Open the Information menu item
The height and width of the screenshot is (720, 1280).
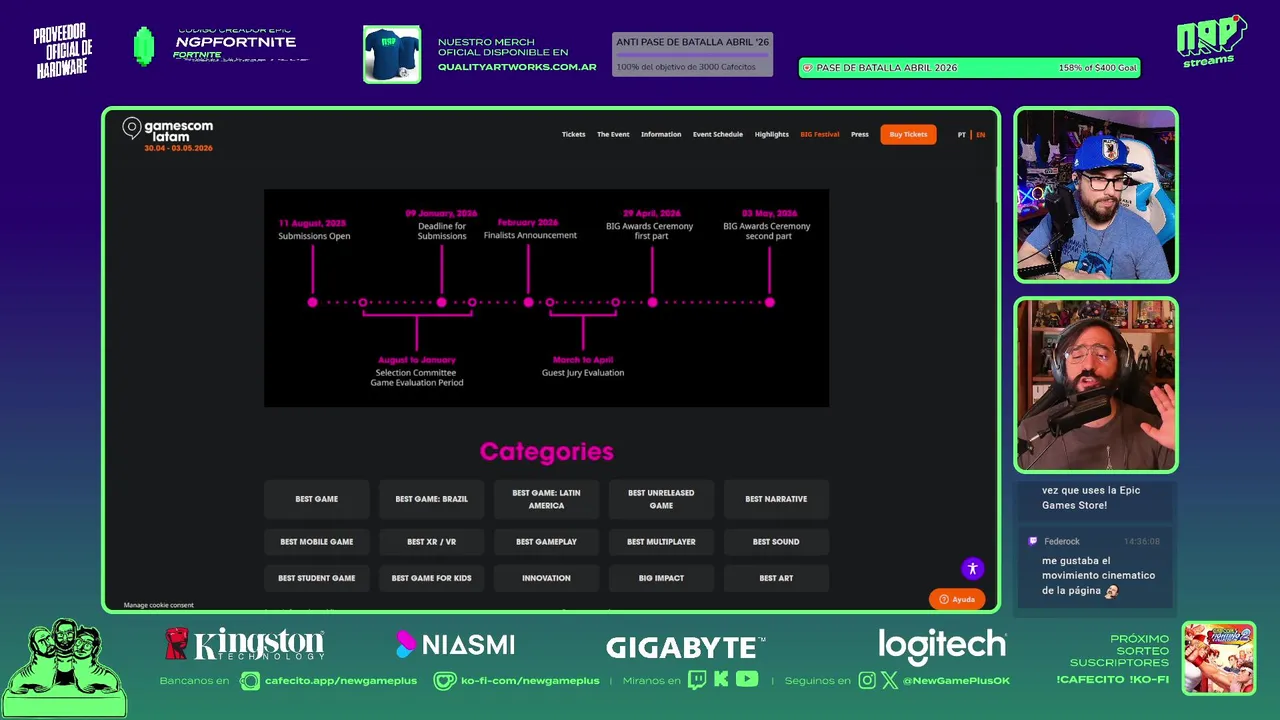coord(661,134)
